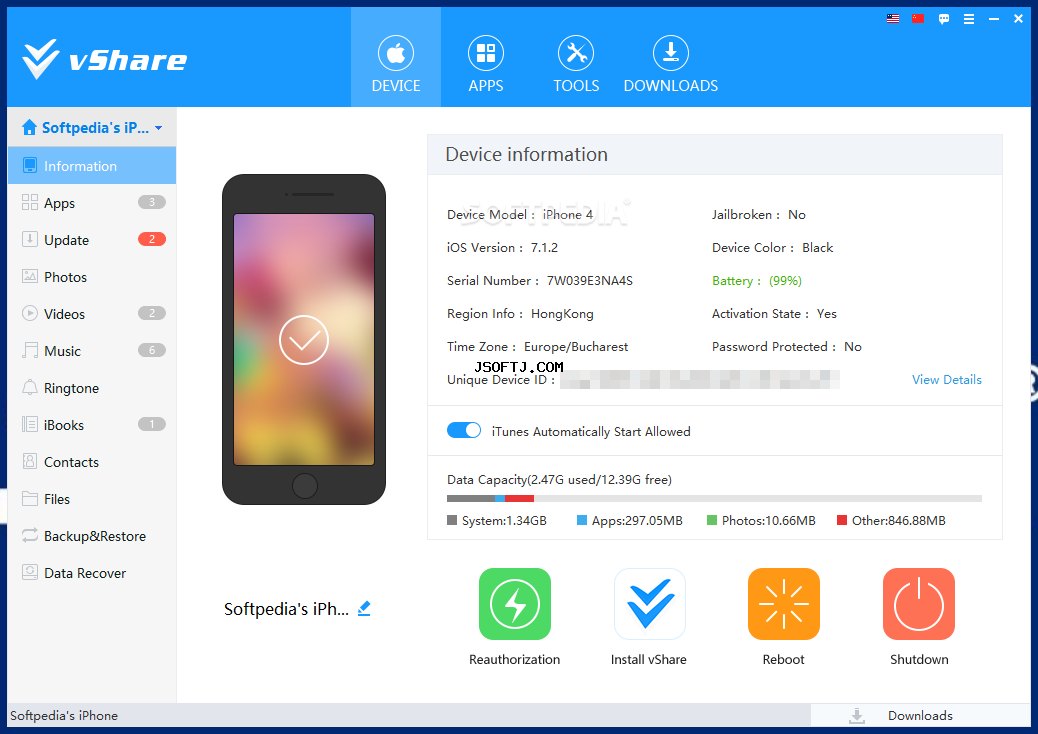The height and width of the screenshot is (734, 1038).
Task: Click the Music count badge 6
Action: (152, 350)
